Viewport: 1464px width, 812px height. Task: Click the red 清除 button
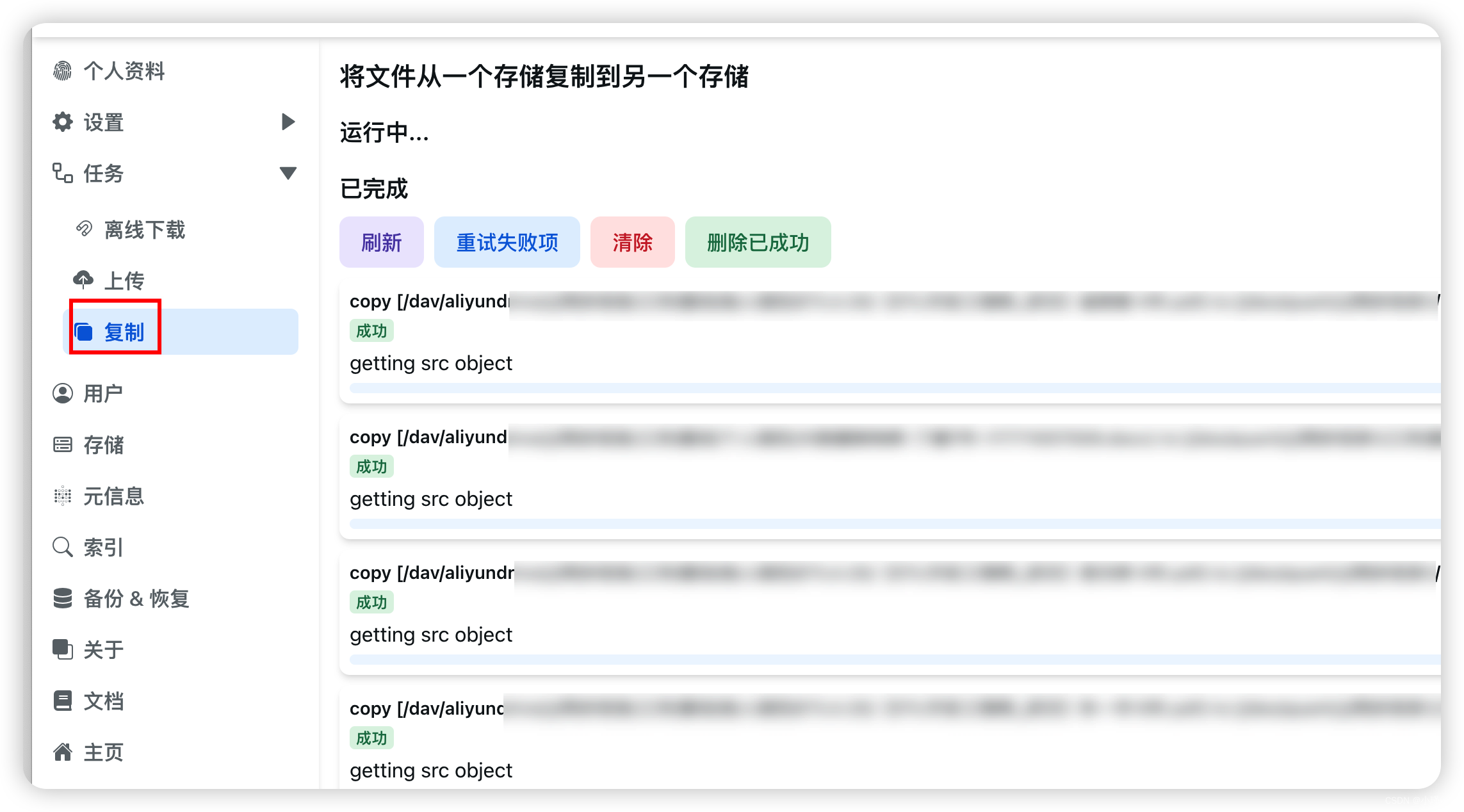point(632,242)
